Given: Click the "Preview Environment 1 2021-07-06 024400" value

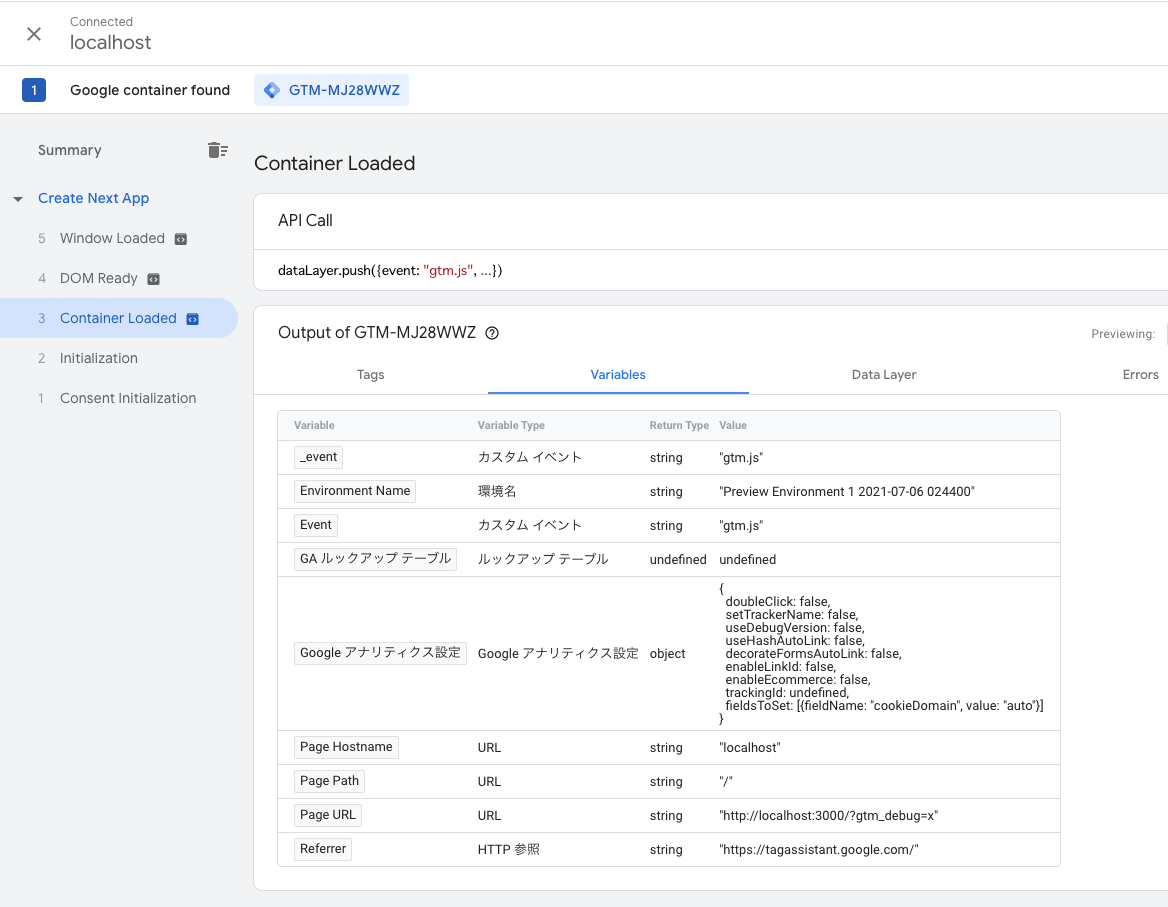Looking at the screenshot, I should [x=846, y=491].
